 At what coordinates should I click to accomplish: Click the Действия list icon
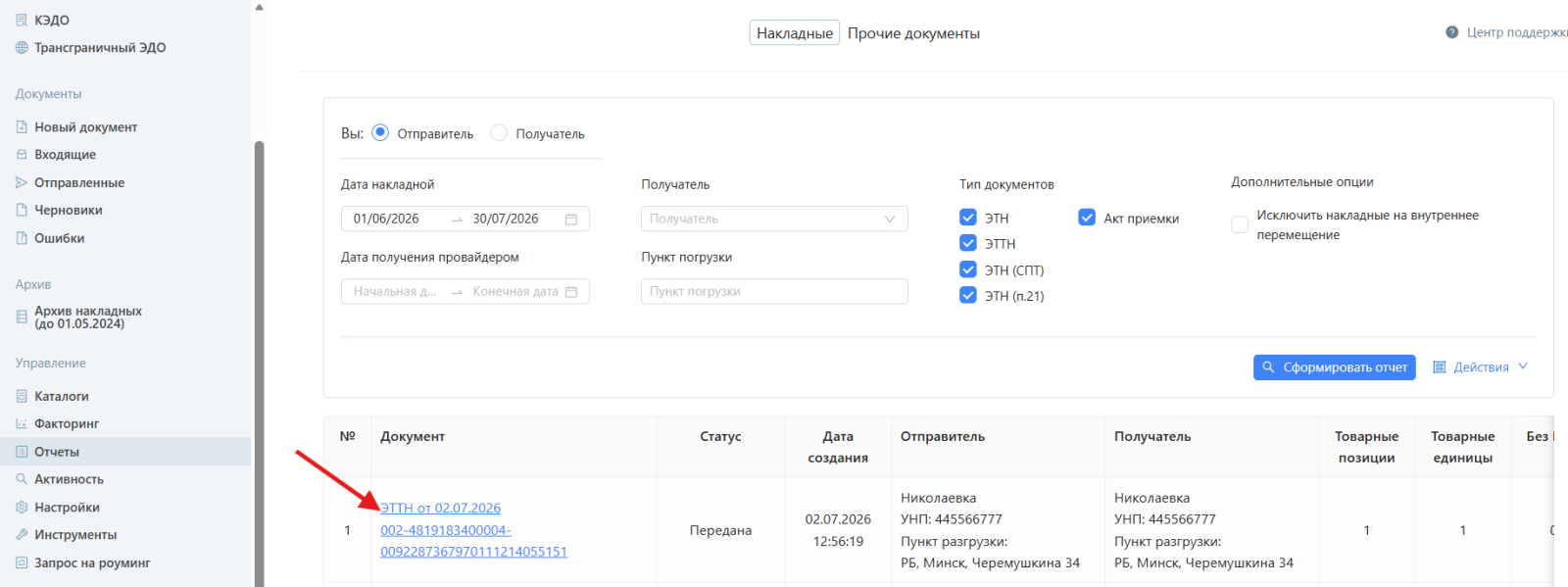[x=1440, y=367]
